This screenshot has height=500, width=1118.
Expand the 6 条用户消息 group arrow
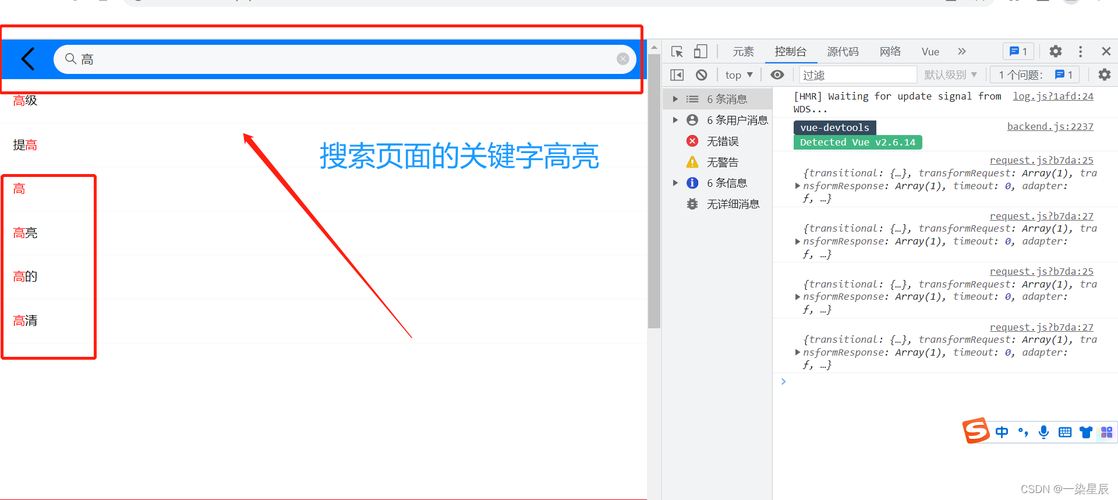tap(675, 120)
